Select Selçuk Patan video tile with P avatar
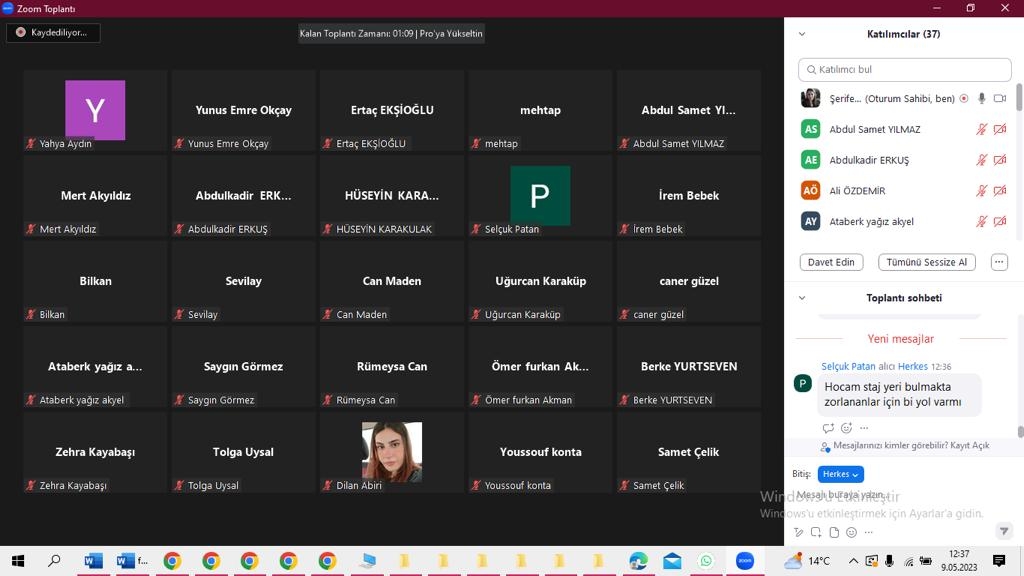This screenshot has height=576, width=1024. coord(540,196)
